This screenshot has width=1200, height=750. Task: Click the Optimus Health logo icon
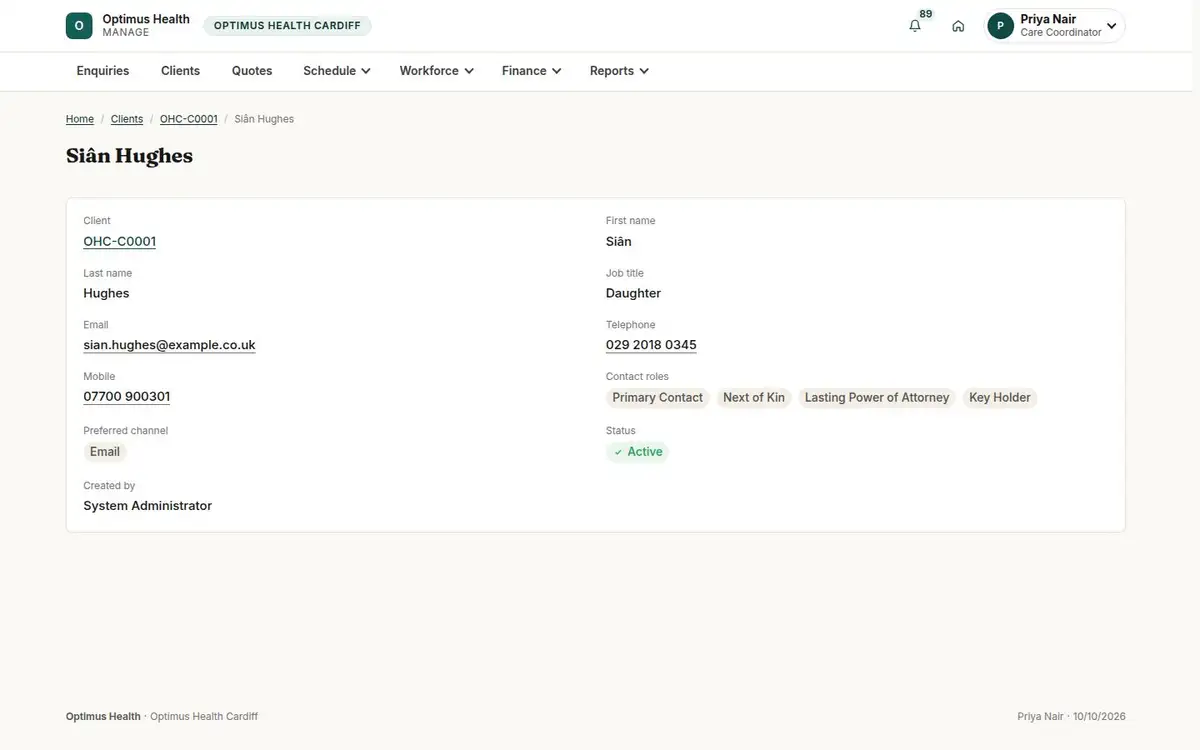click(79, 26)
